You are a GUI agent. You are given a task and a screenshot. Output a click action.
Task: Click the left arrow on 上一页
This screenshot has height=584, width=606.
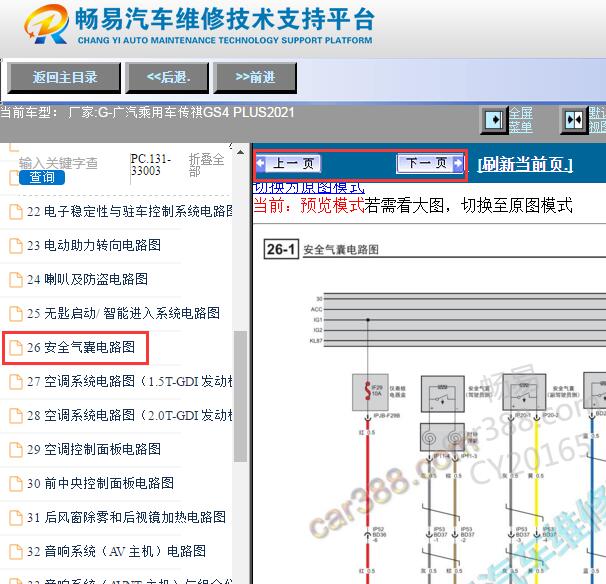[x=260, y=163]
